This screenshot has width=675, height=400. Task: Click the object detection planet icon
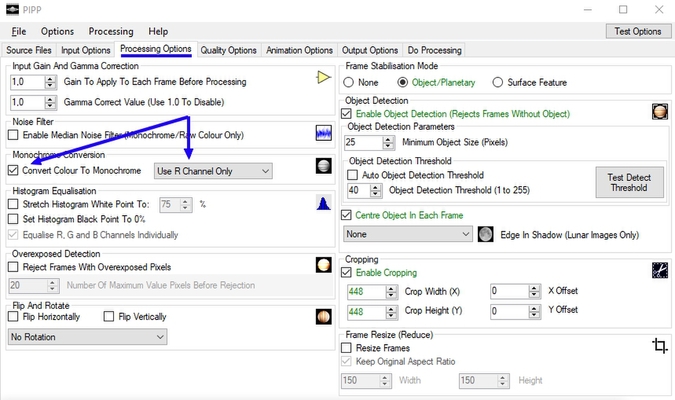click(659, 112)
